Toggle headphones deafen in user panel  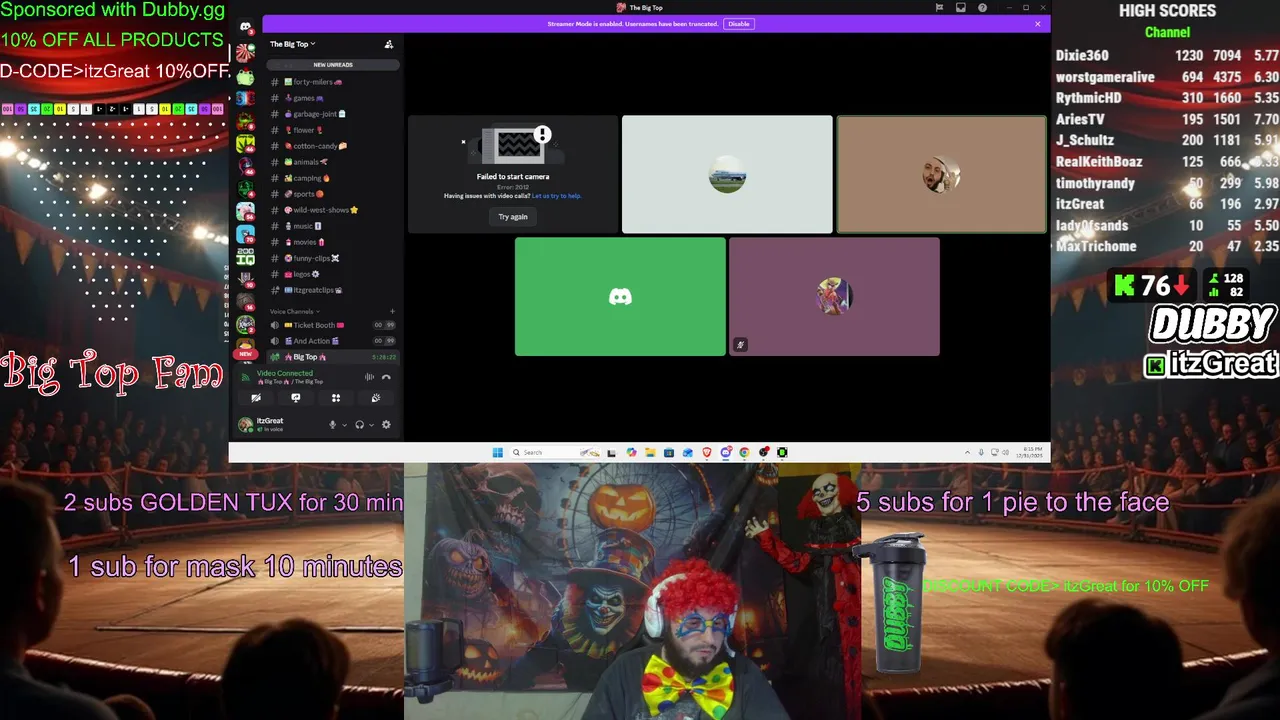pyautogui.click(x=359, y=425)
